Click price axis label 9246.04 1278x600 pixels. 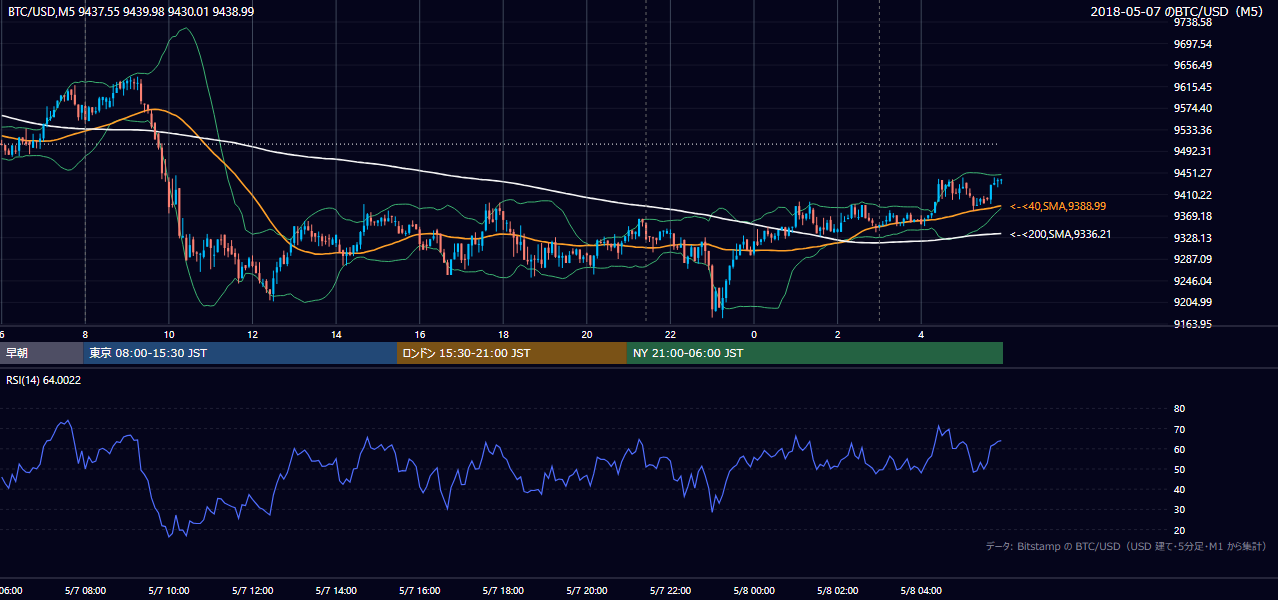(1193, 281)
